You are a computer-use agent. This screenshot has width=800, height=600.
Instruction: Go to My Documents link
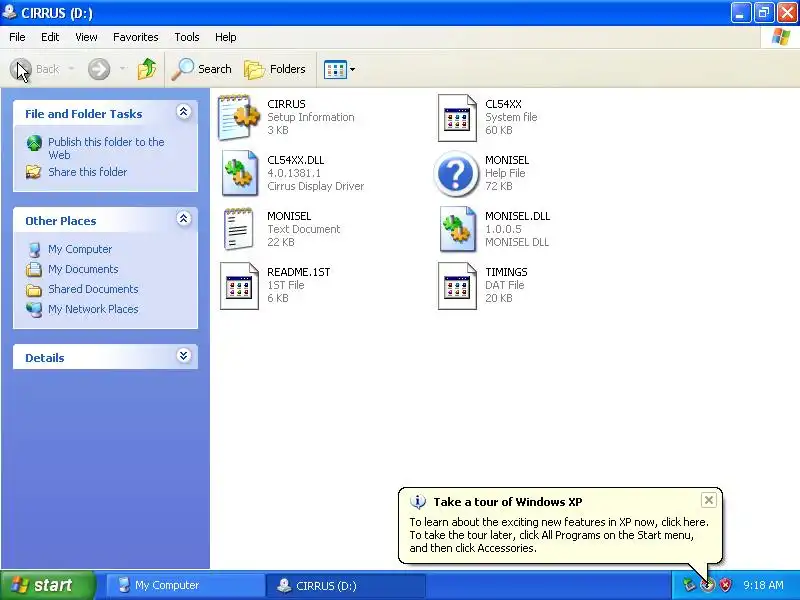click(83, 269)
